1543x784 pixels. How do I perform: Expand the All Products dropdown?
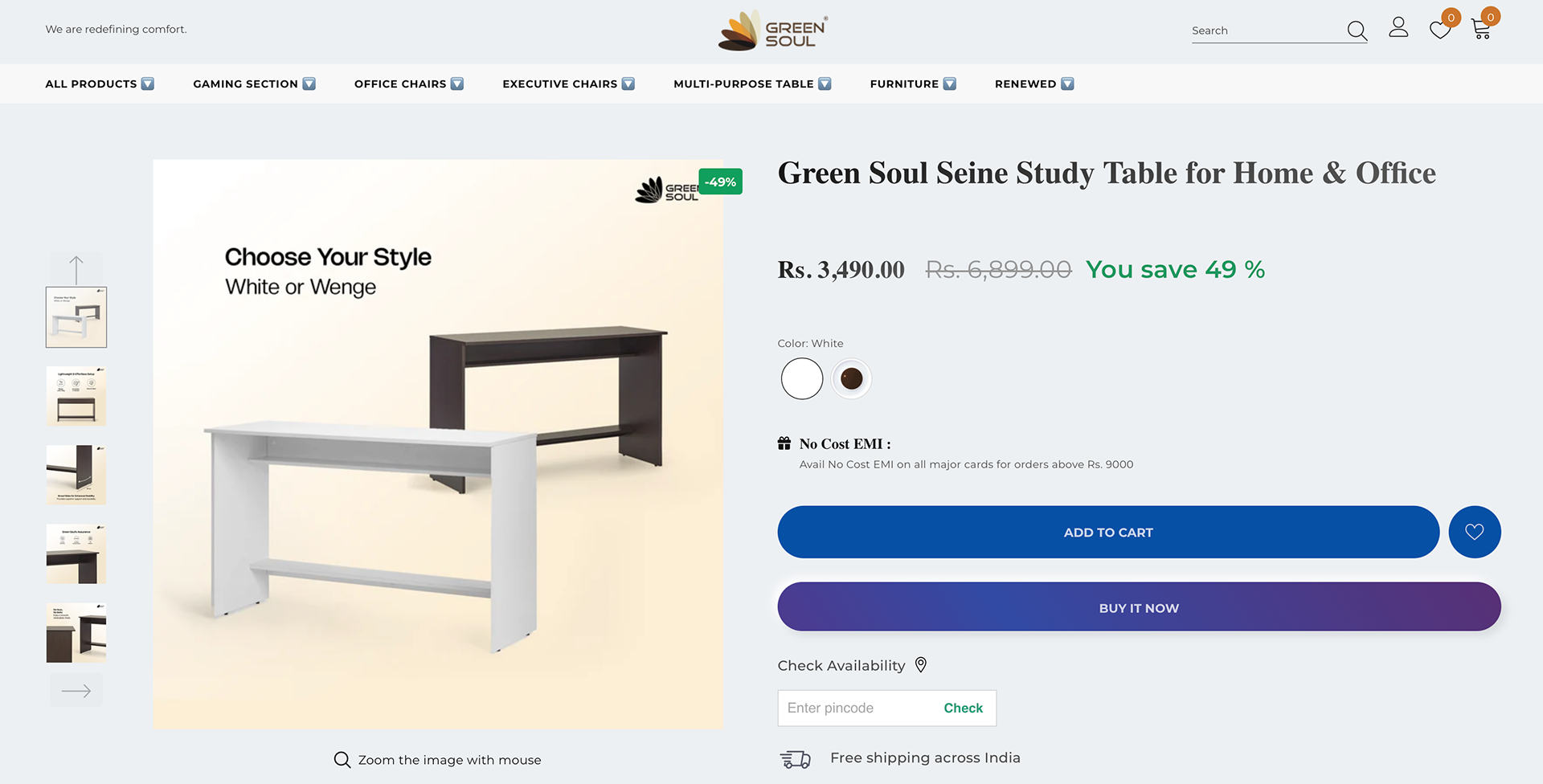point(100,84)
